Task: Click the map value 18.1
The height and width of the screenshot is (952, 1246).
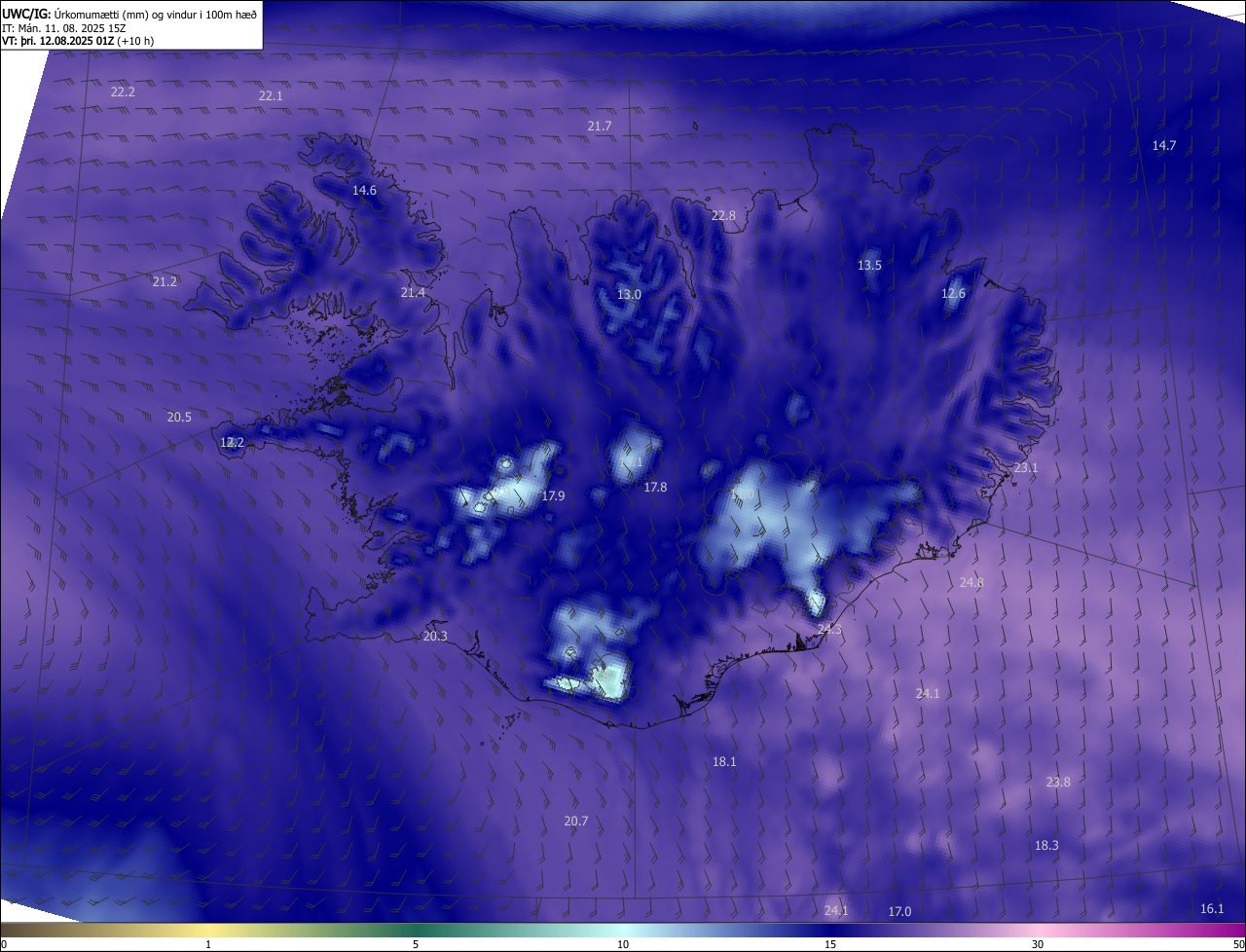Action: [x=724, y=761]
